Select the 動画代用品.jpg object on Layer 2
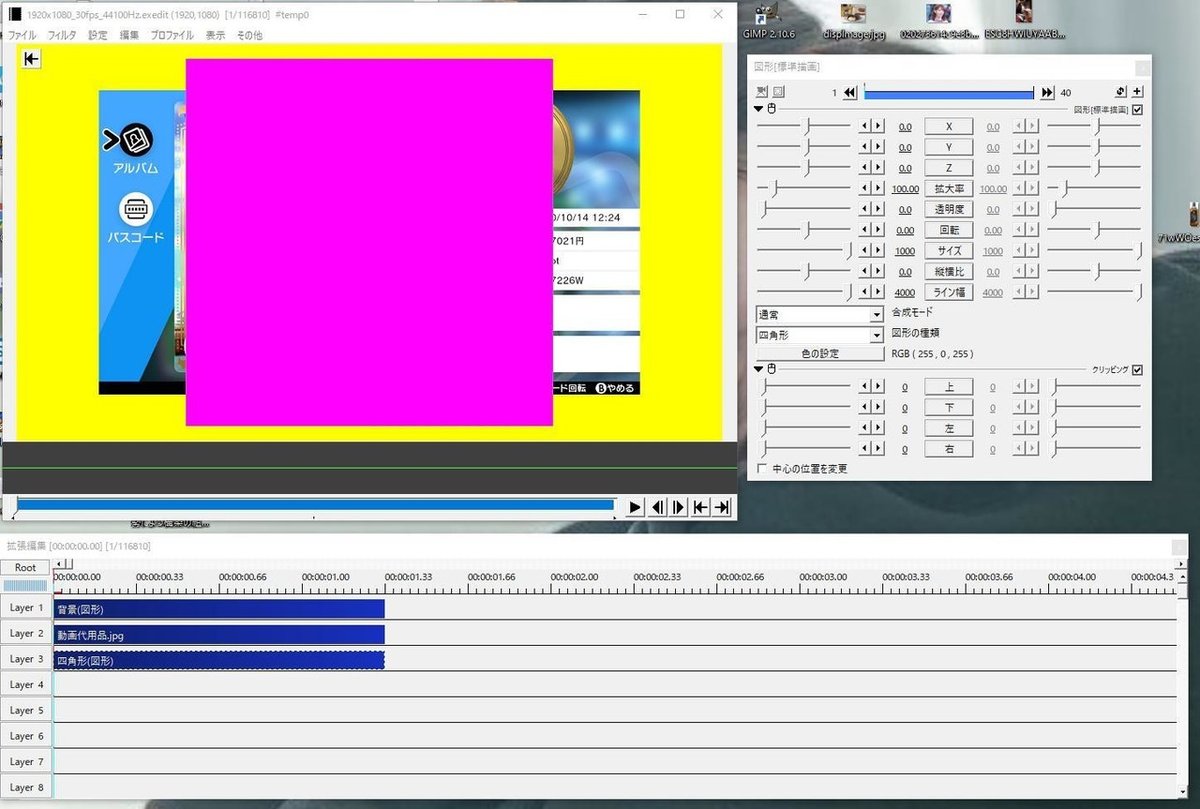The width and height of the screenshot is (1200, 809). pyautogui.click(x=219, y=634)
